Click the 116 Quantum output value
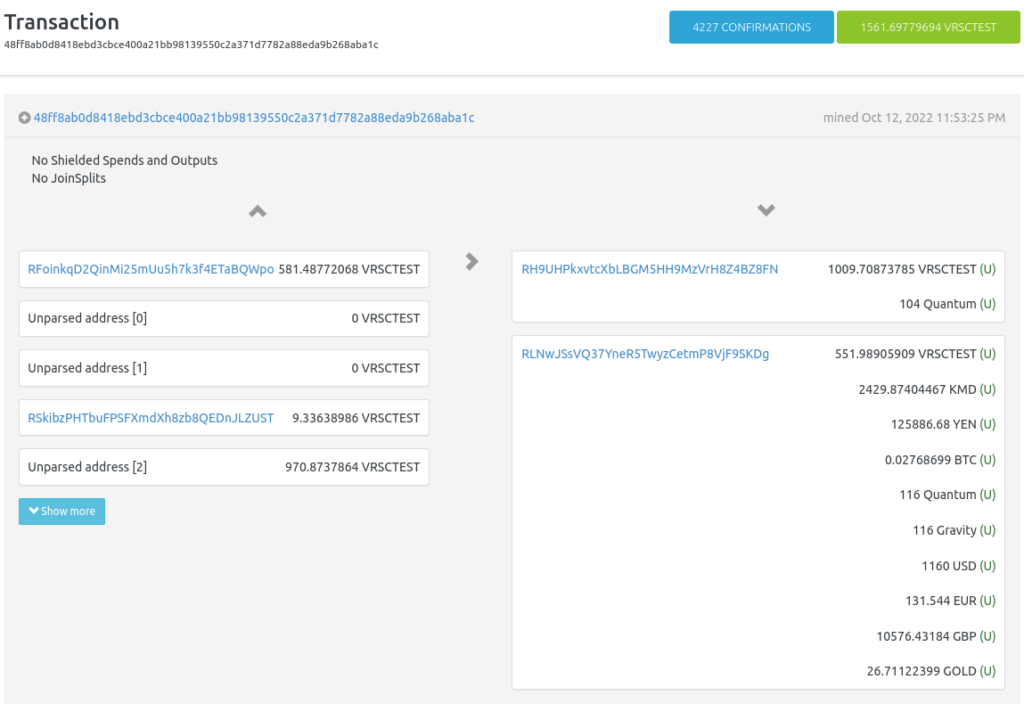 pos(938,494)
